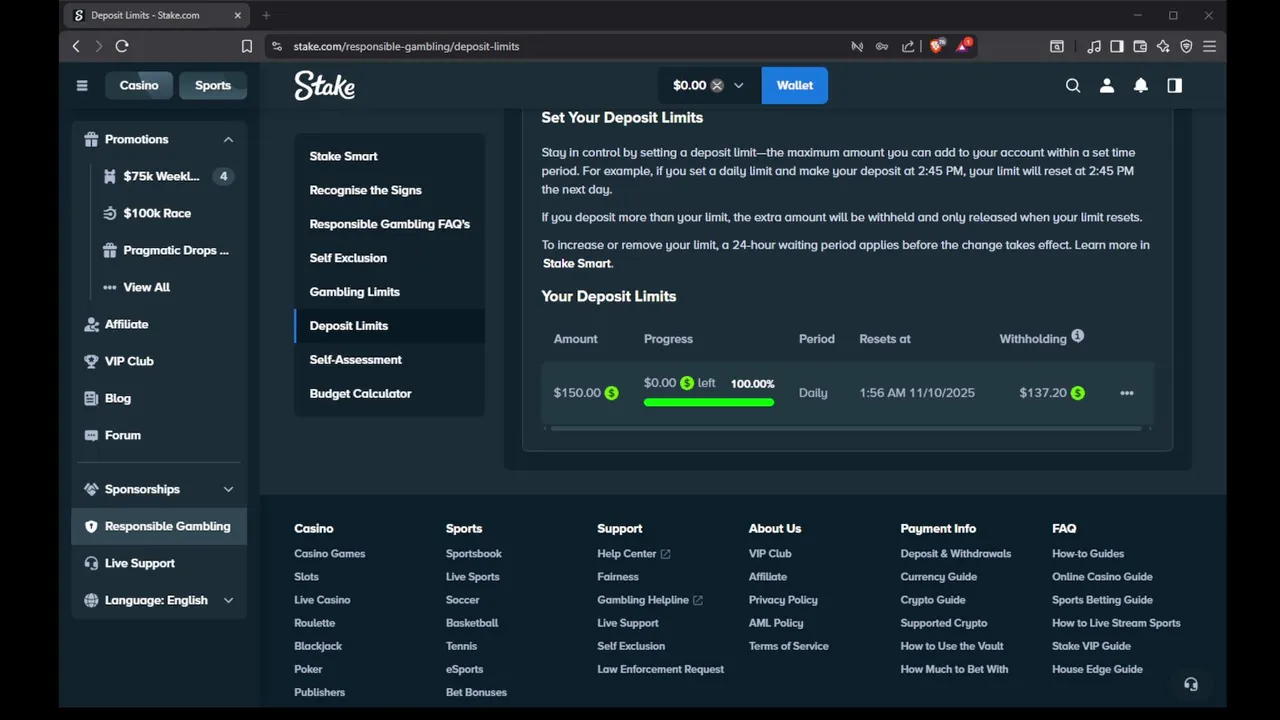Open the Brave Rewards triangle icon
This screenshot has width=1280, height=720.
pyautogui.click(x=964, y=46)
